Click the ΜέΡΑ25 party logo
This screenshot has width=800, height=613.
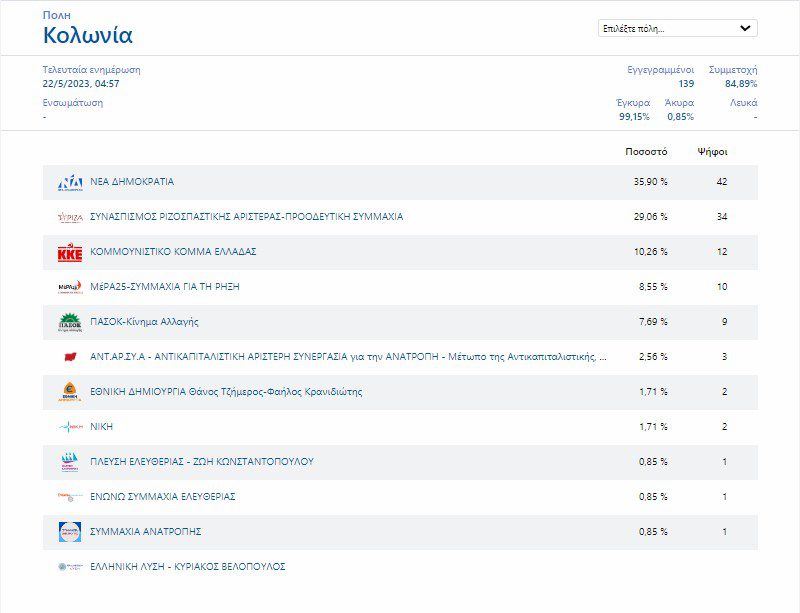tap(70, 287)
